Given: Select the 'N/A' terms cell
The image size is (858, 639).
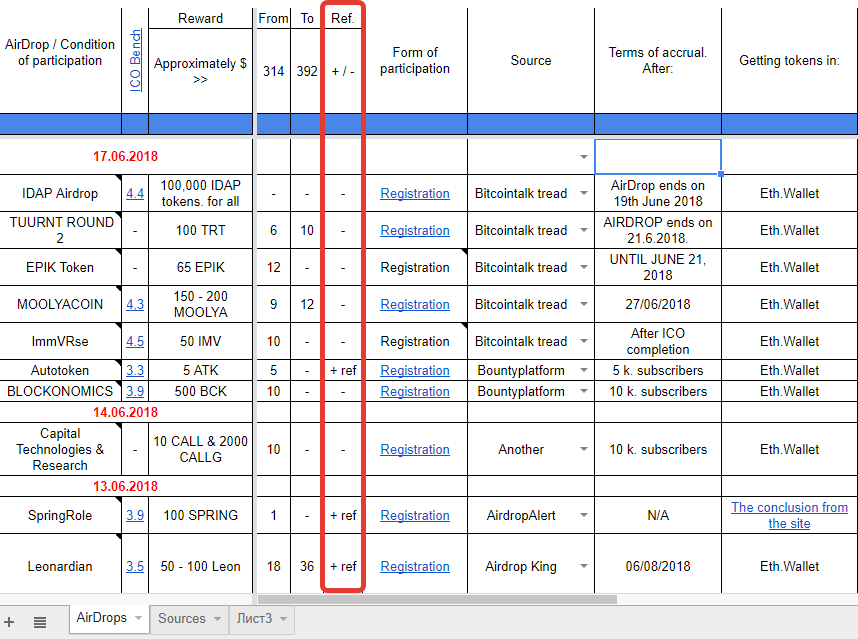Looking at the screenshot, I should pyautogui.click(x=658, y=515).
